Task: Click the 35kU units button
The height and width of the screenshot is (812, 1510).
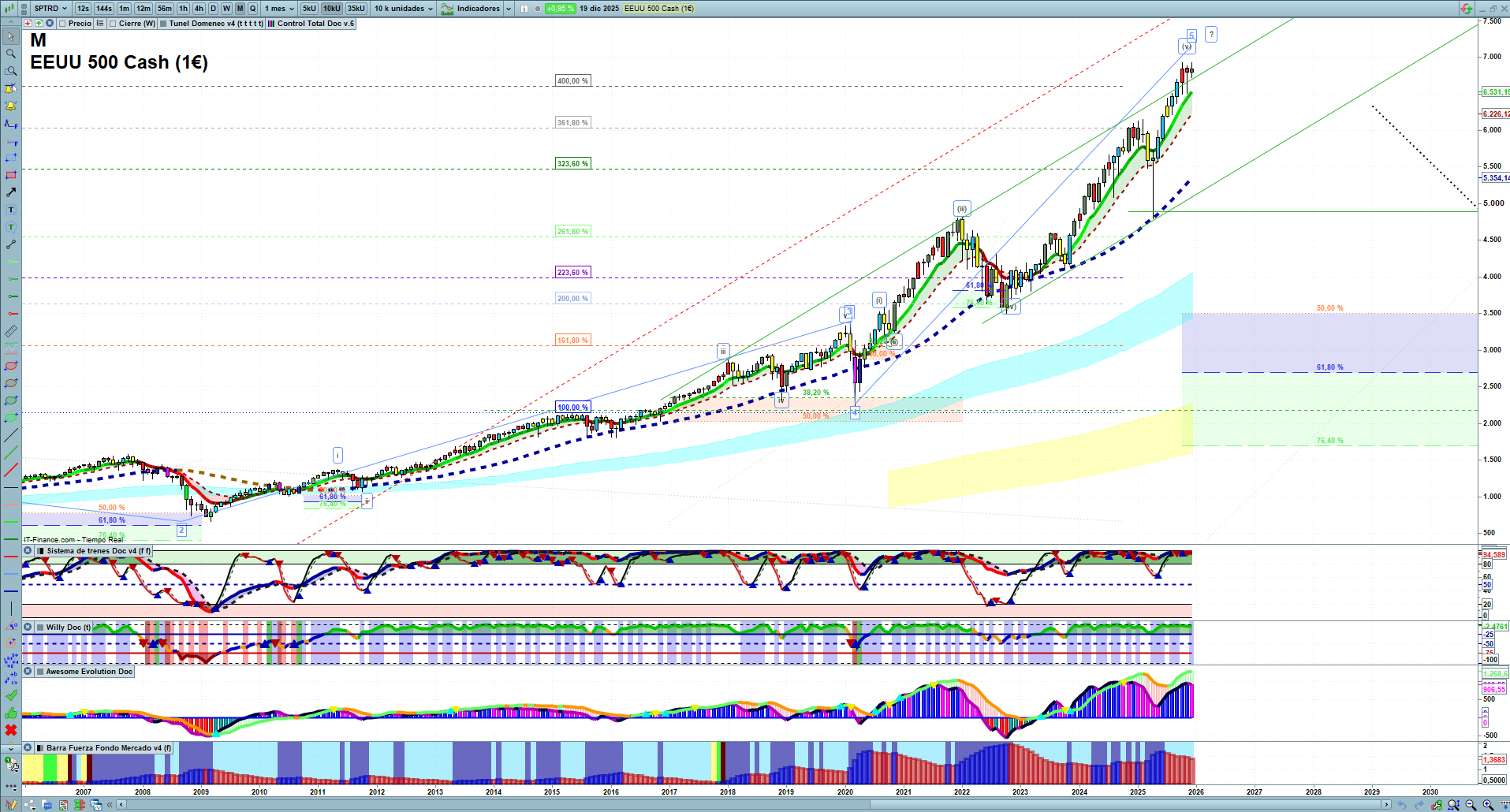Action: (356, 9)
